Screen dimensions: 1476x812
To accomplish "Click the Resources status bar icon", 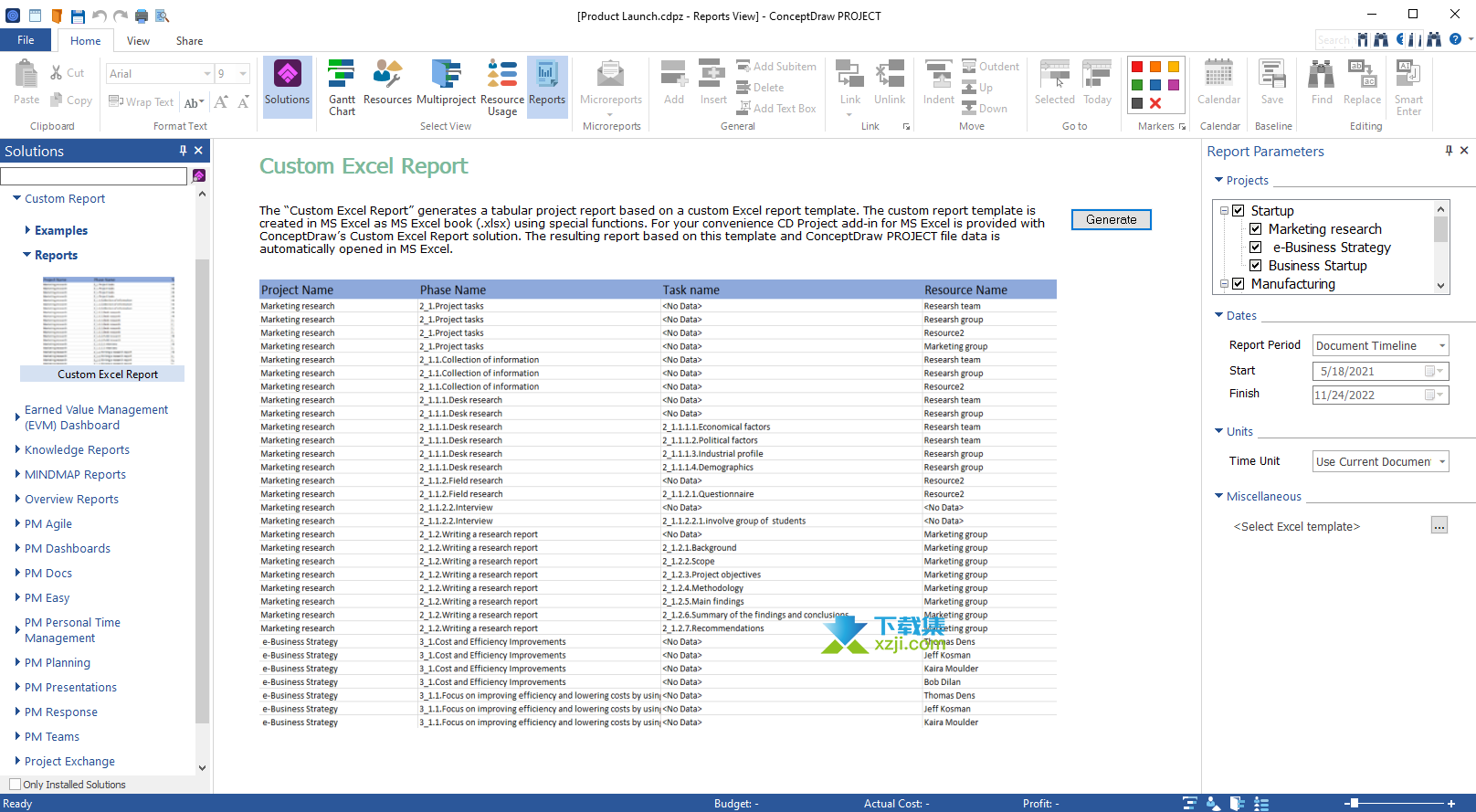I will 1214,804.
